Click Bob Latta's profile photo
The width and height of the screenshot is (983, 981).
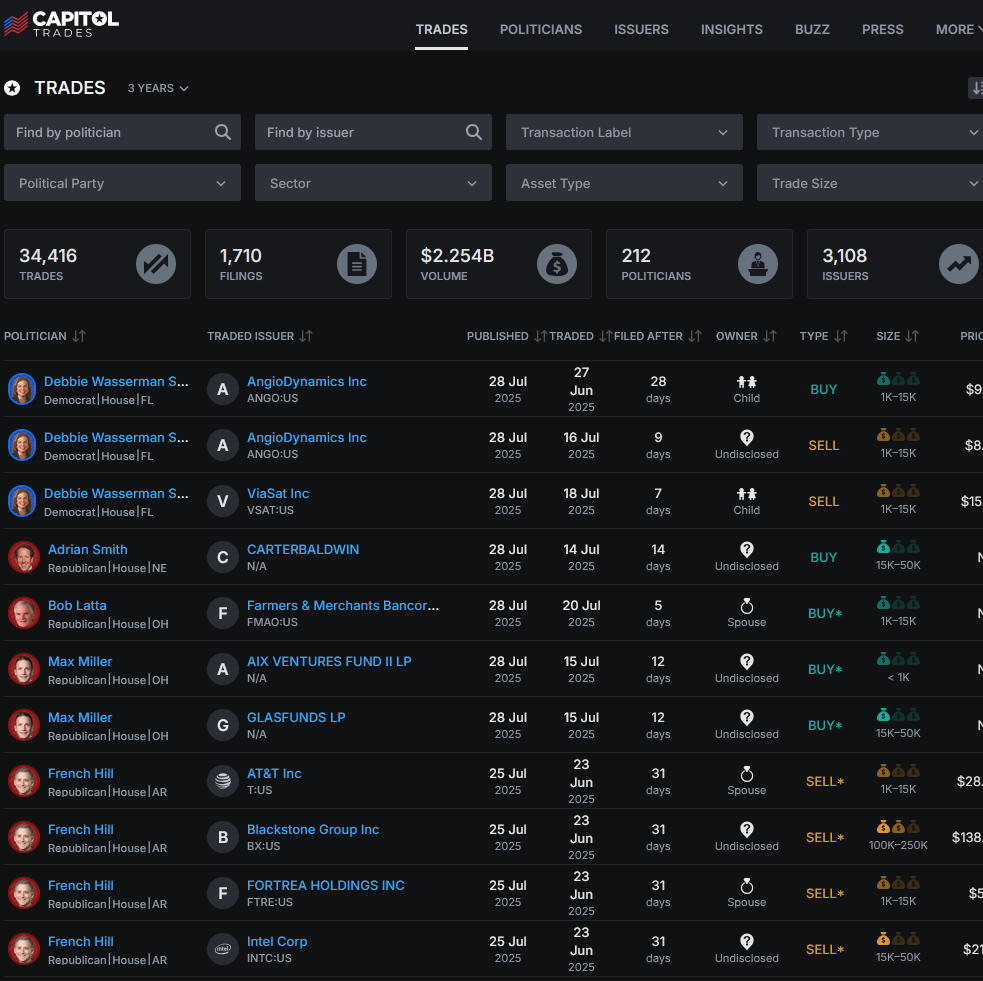(x=24, y=613)
